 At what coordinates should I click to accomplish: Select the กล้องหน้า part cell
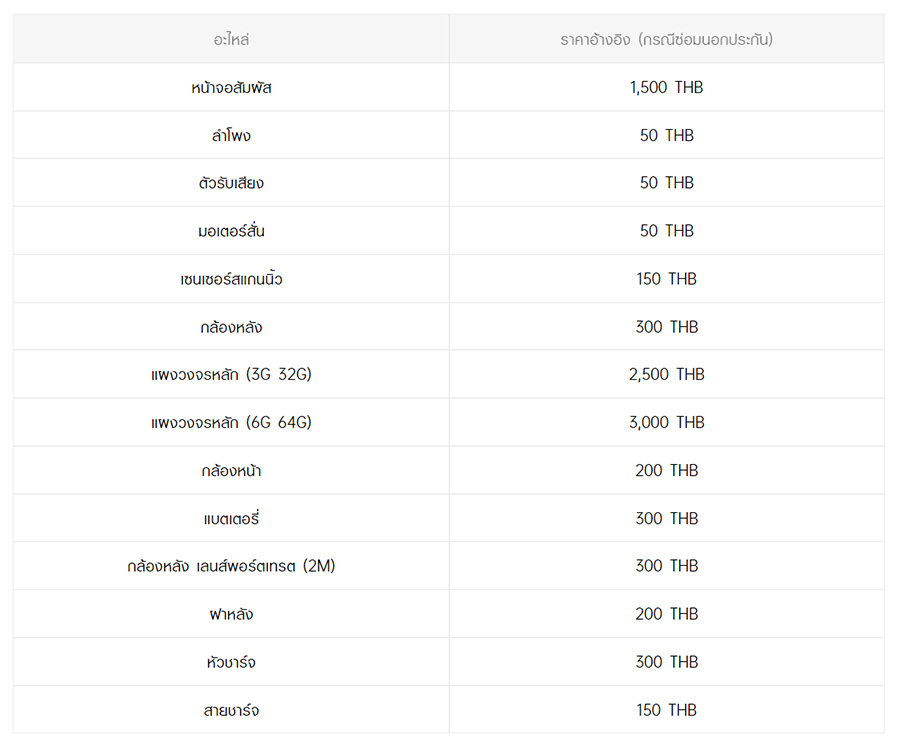pyautogui.click(x=231, y=470)
